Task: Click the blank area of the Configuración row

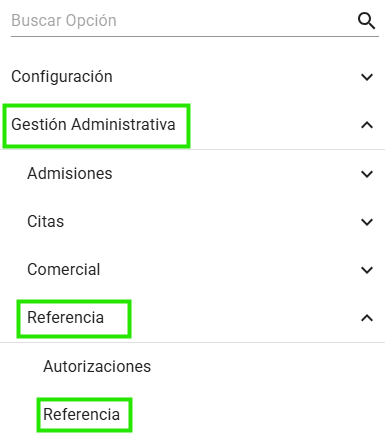Action: point(233,77)
